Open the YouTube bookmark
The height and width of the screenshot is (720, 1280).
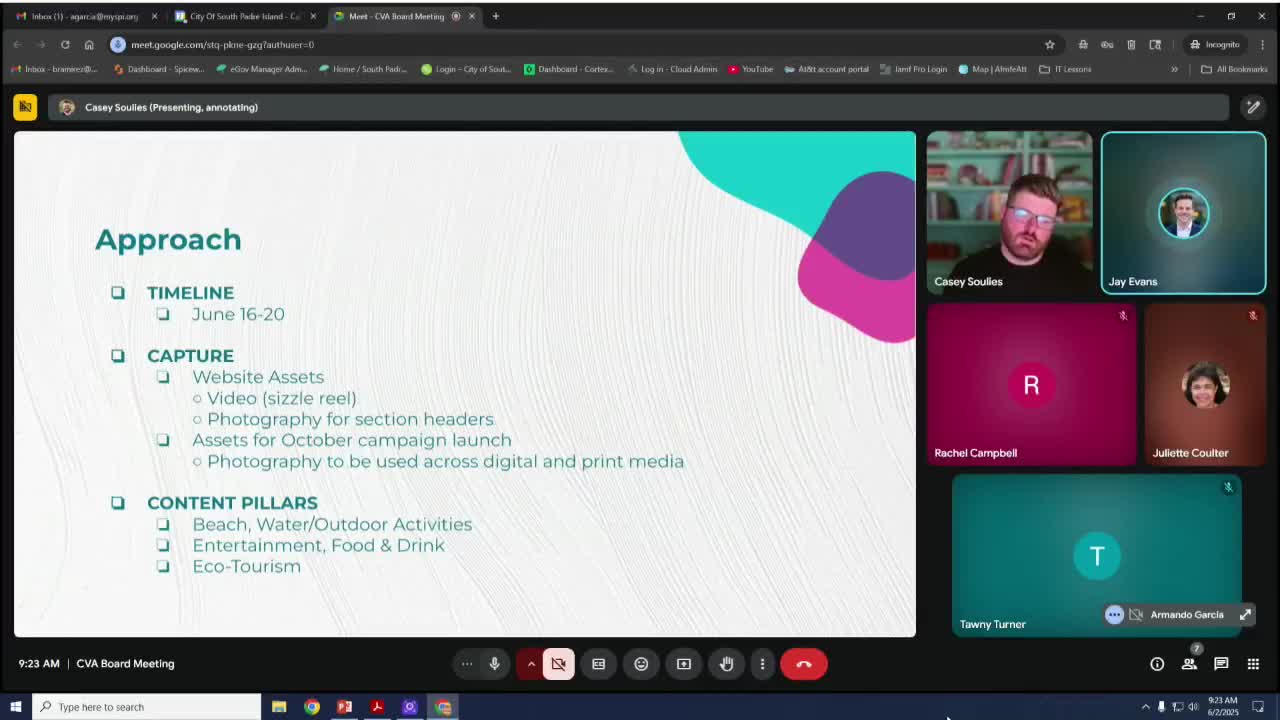pos(750,69)
